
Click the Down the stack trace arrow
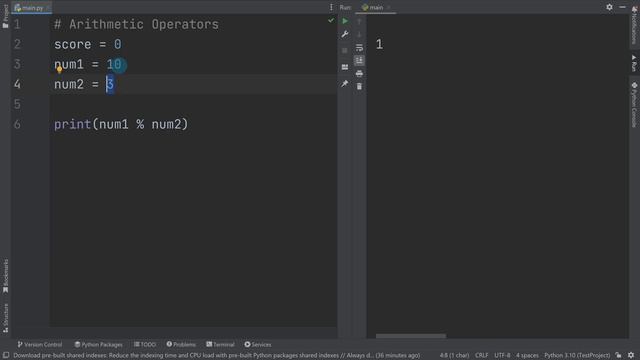pos(359,34)
